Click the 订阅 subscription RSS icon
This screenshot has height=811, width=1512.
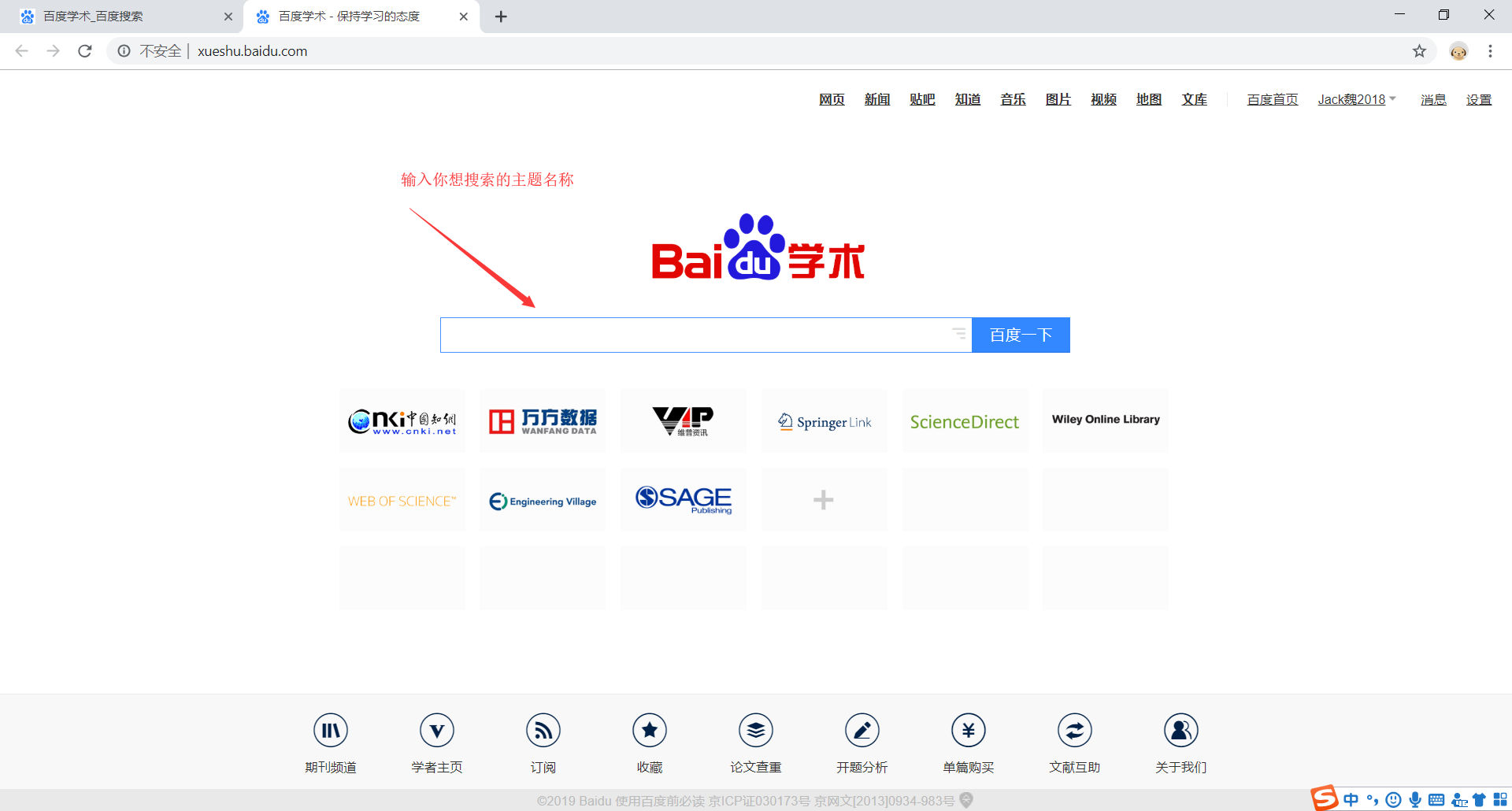(543, 731)
